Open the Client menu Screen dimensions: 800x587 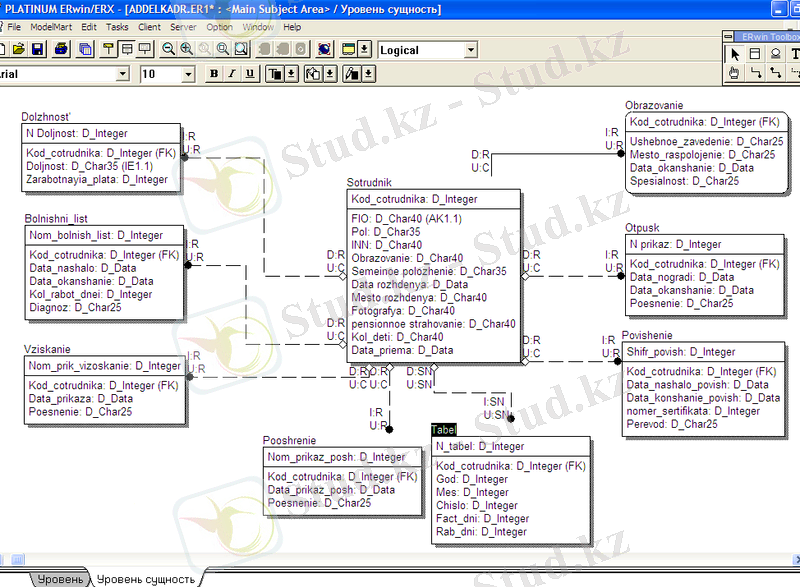(x=149, y=27)
